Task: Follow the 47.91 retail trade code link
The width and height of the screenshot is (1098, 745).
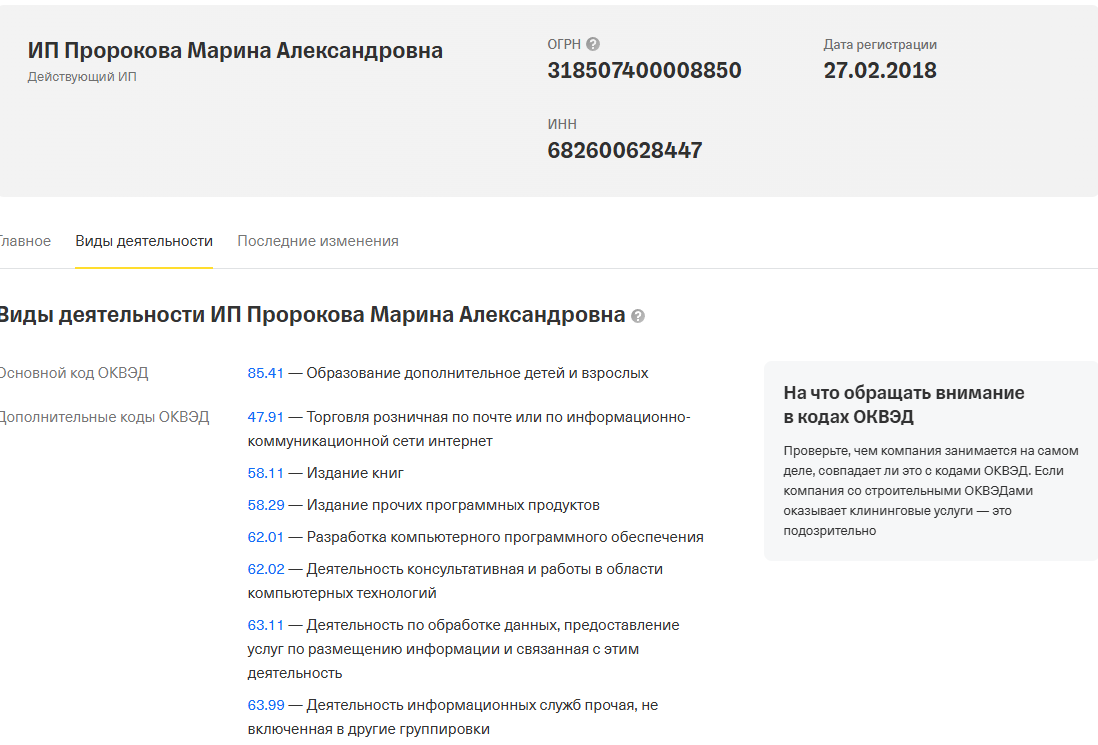Action: click(266, 417)
